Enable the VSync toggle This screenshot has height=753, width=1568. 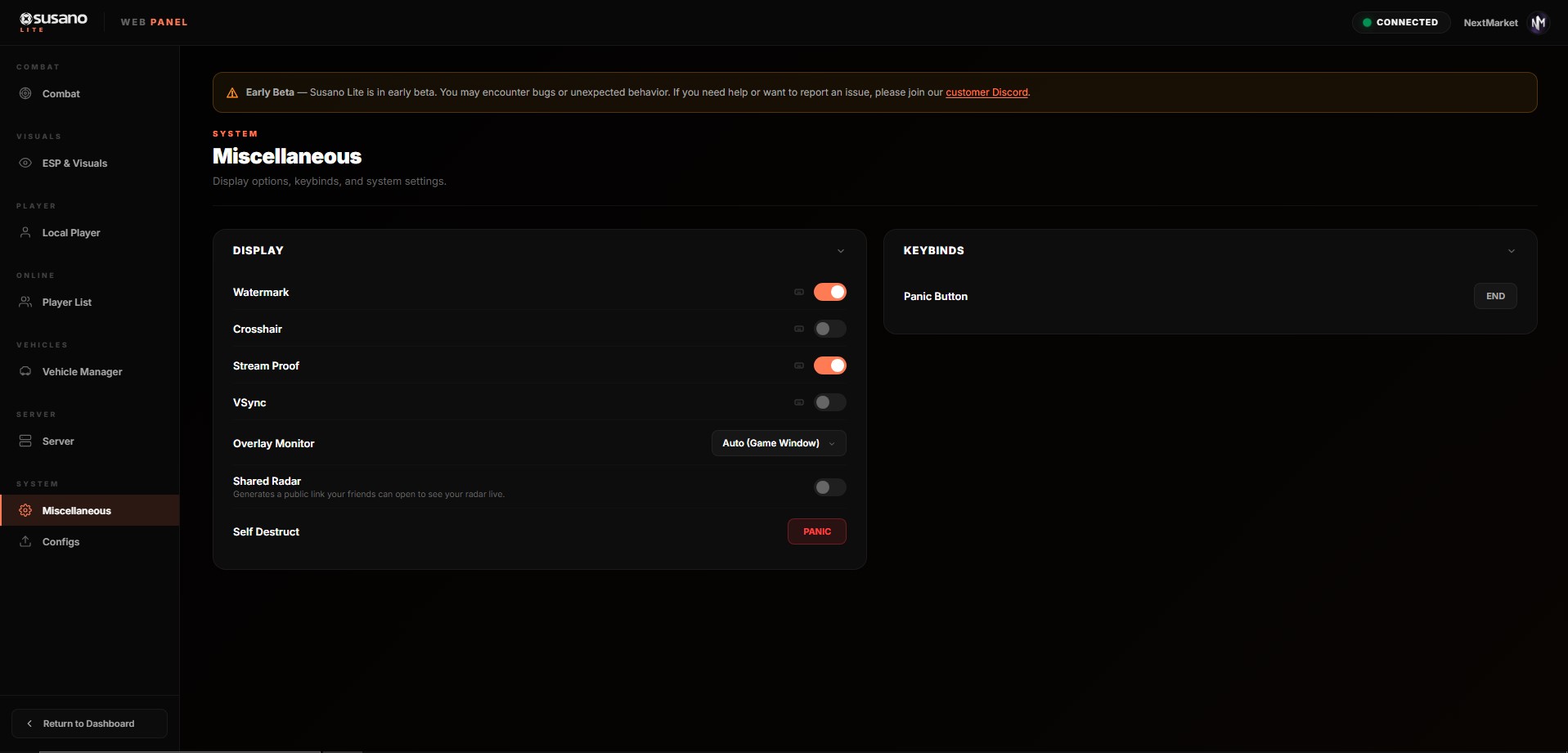coord(829,402)
